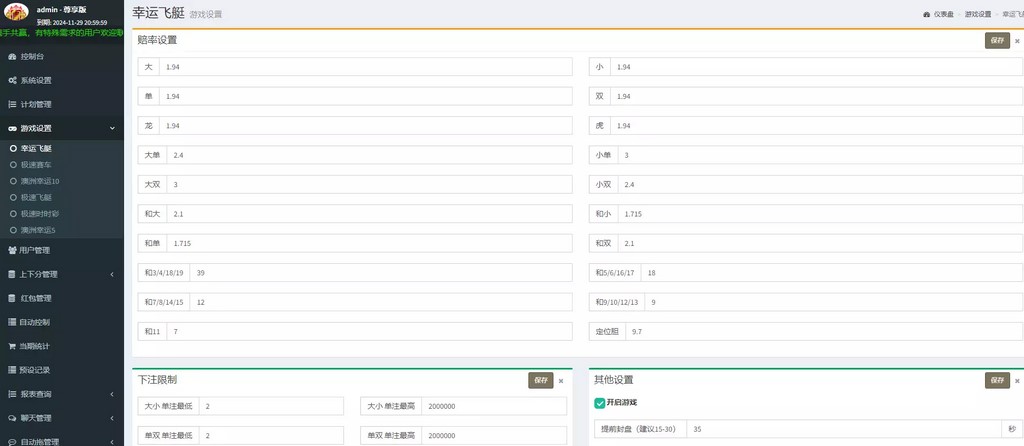Close the 赔率设置 panel
Screen dimensions: 1024x446
tap(1017, 41)
